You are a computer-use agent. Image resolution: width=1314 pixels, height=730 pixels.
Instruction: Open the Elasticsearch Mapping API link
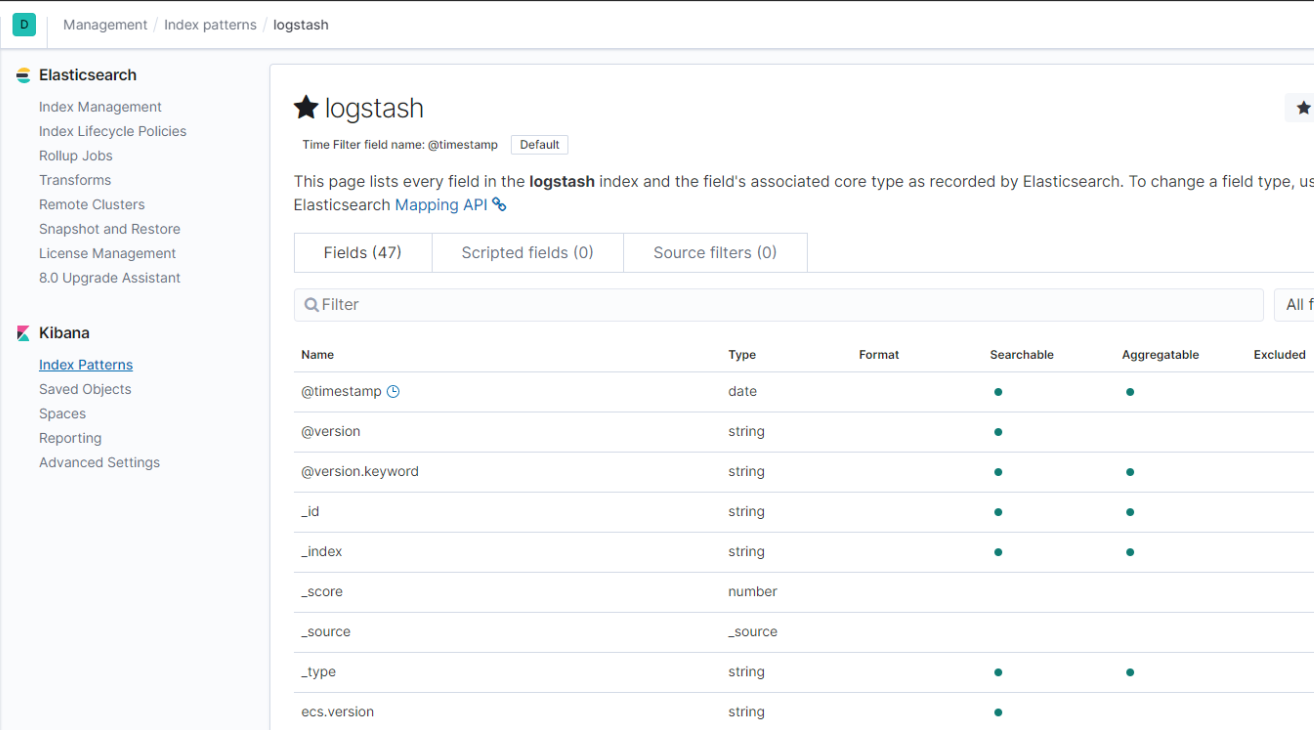(440, 205)
